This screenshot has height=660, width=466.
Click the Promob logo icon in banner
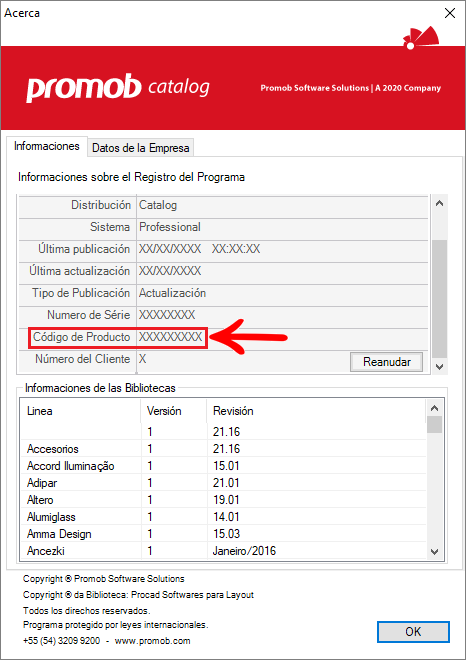[x=421, y=38]
